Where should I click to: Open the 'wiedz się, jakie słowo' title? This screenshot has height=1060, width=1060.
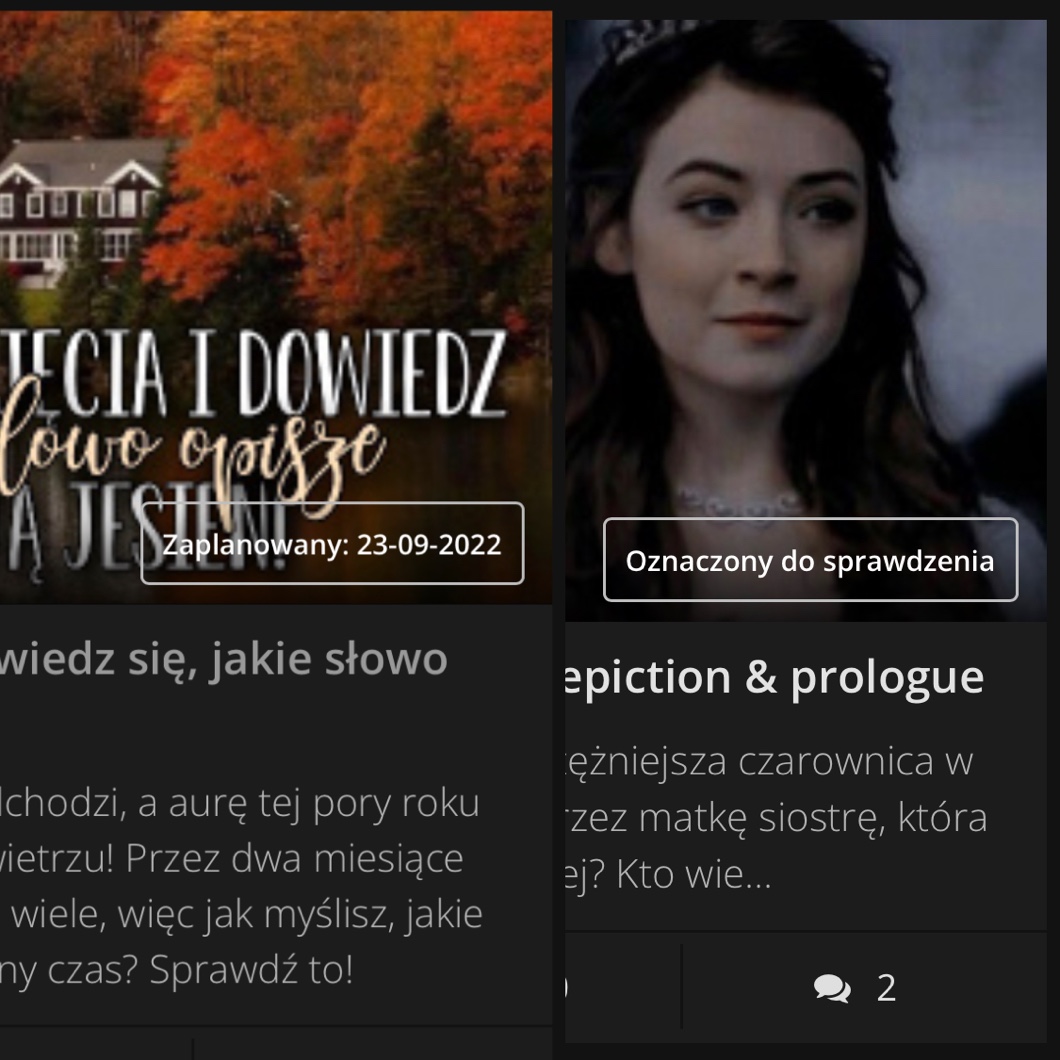[x=224, y=659]
